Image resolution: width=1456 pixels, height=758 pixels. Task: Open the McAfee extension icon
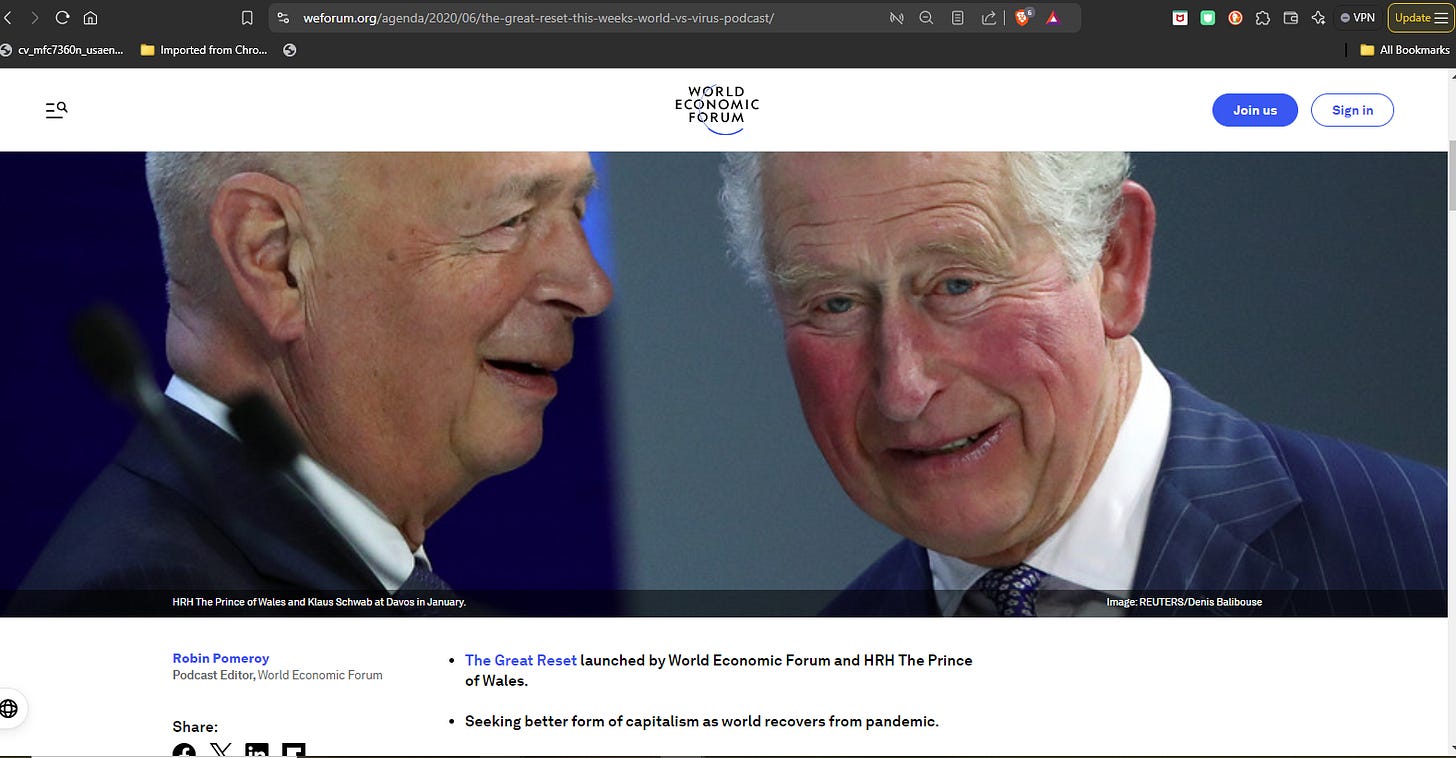1180,17
